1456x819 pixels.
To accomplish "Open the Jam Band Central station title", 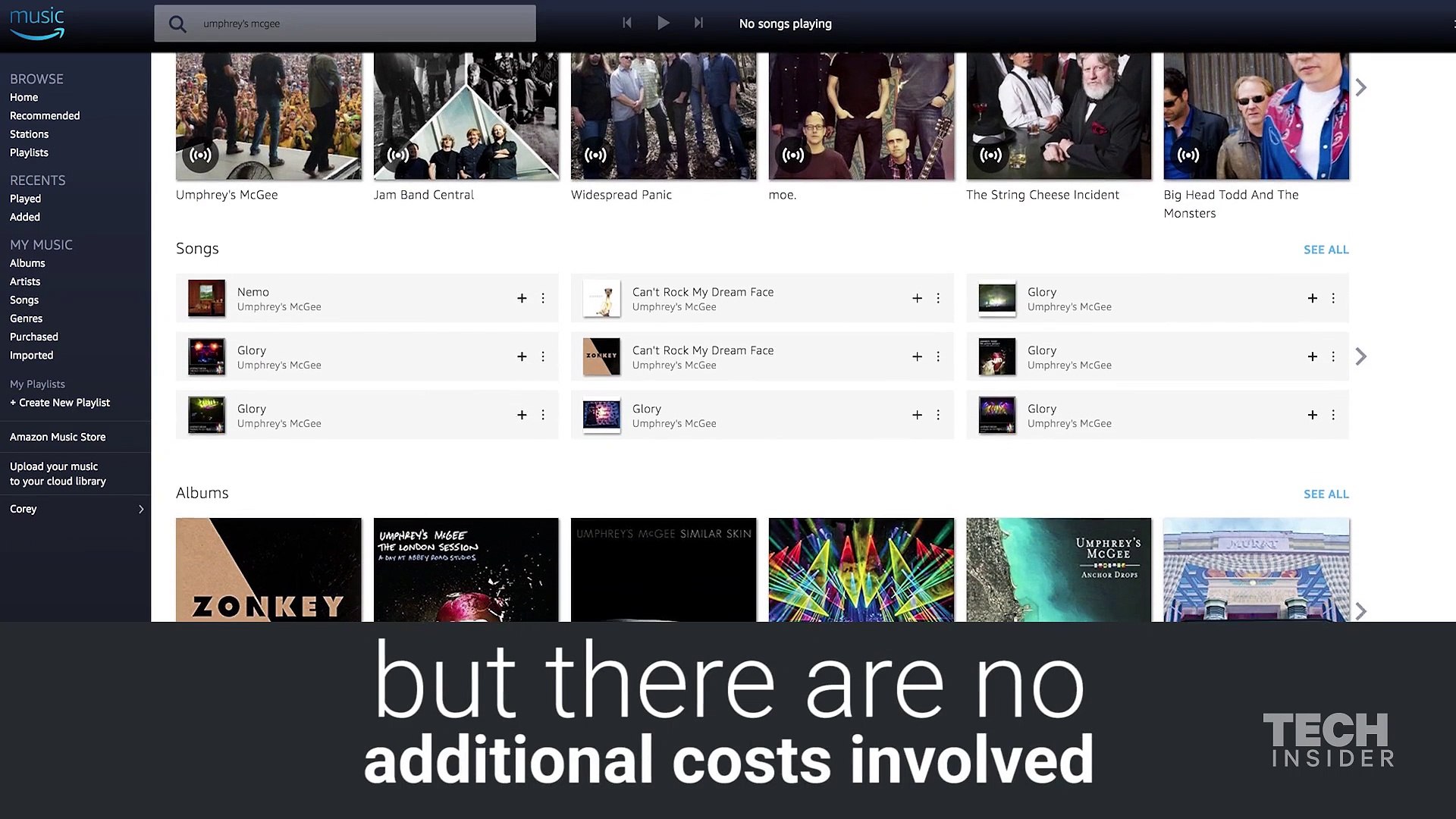I will (423, 195).
